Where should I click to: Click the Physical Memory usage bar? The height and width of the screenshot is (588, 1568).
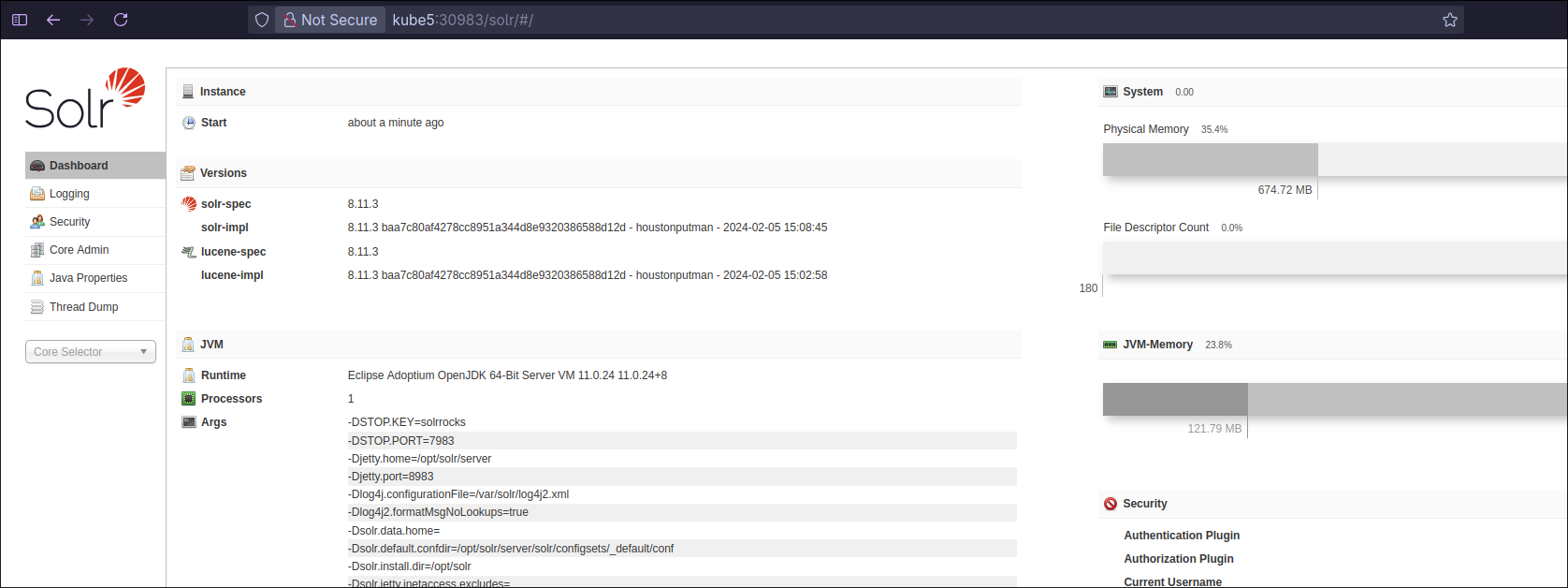tap(1335, 160)
